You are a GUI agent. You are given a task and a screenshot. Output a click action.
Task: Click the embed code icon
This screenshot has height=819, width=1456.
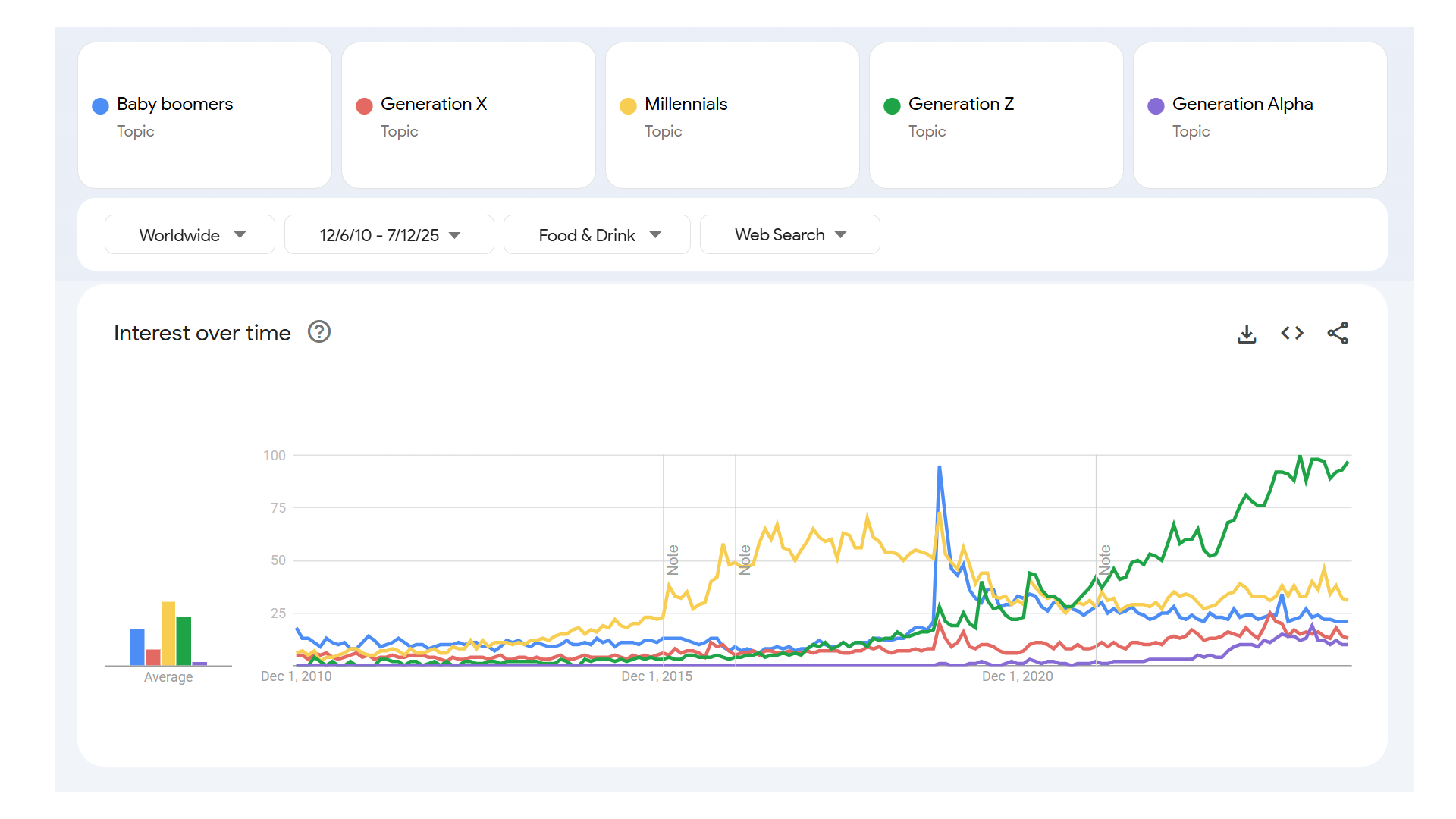coord(1292,333)
